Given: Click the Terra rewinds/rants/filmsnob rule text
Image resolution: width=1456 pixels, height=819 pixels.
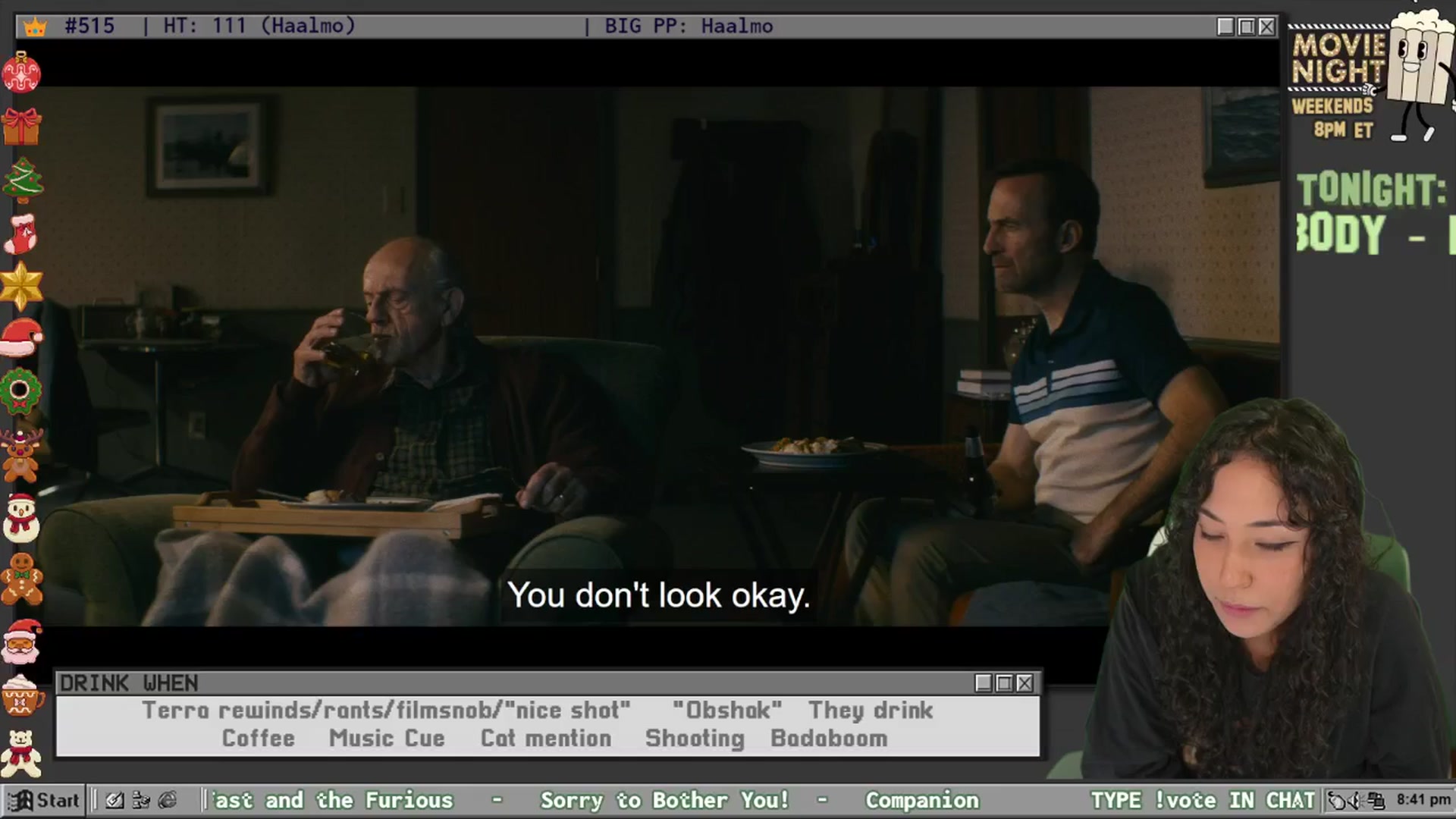Looking at the screenshot, I should (386, 711).
